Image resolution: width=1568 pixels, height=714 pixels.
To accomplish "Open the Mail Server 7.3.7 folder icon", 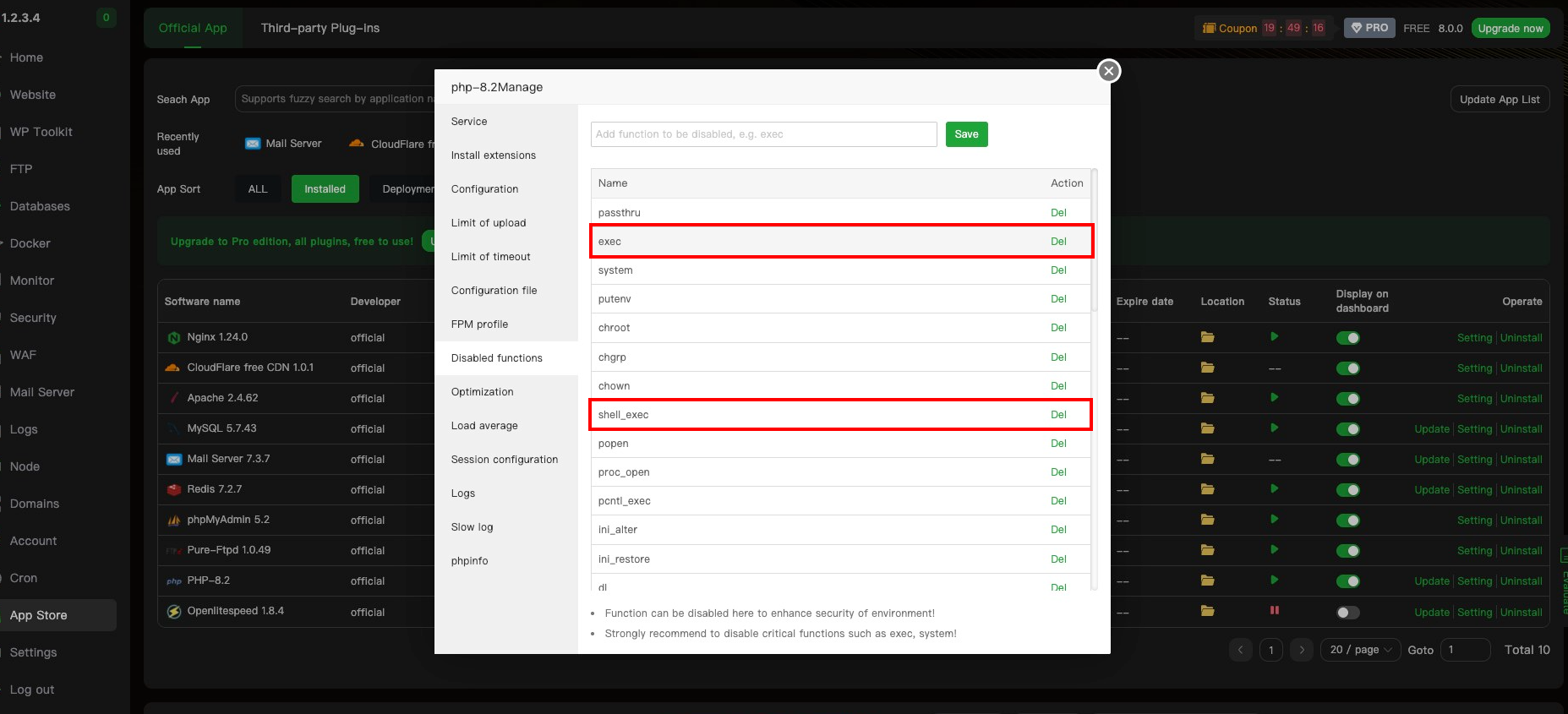I will point(1207,459).
